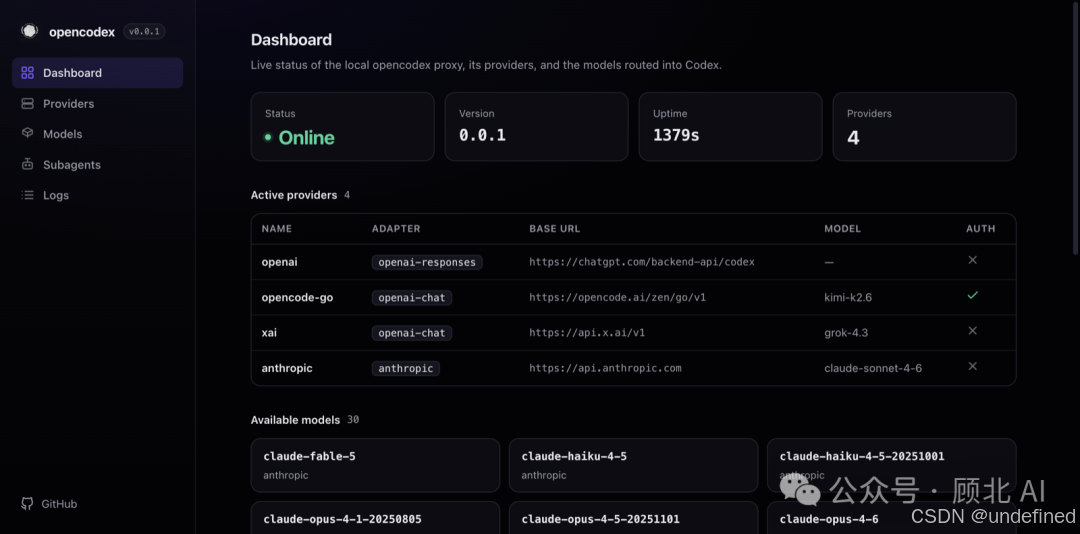Click the api.x.ai/v1 URL
This screenshot has width=1080, height=534.
pos(587,333)
